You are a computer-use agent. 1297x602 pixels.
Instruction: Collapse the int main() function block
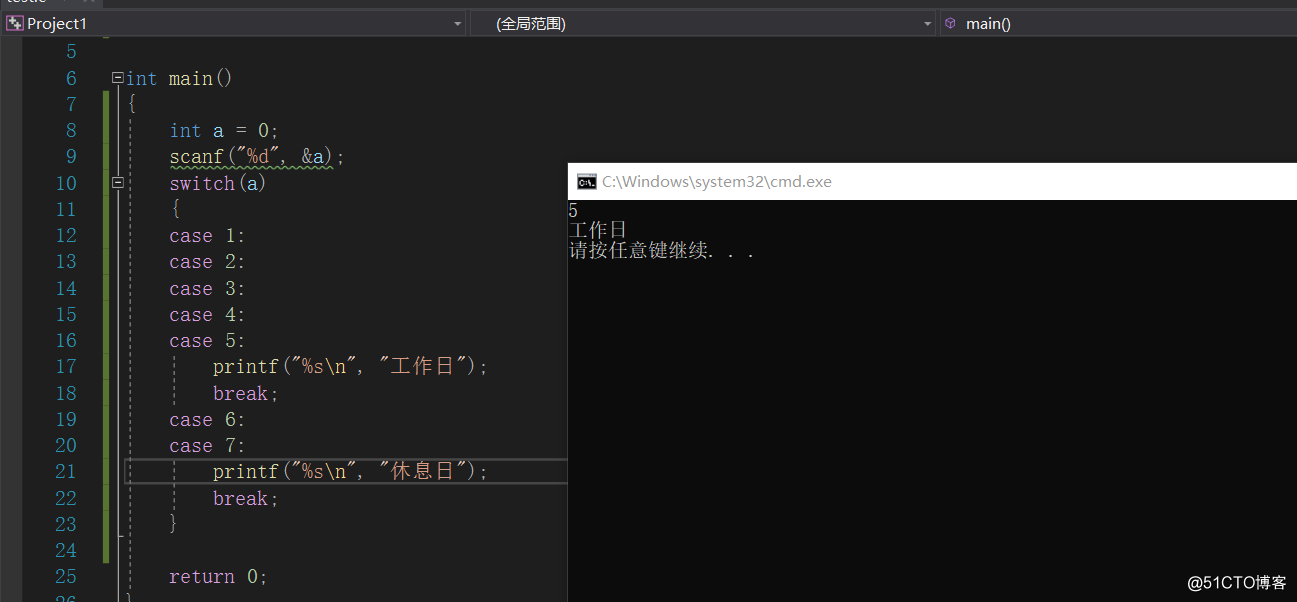pos(118,78)
